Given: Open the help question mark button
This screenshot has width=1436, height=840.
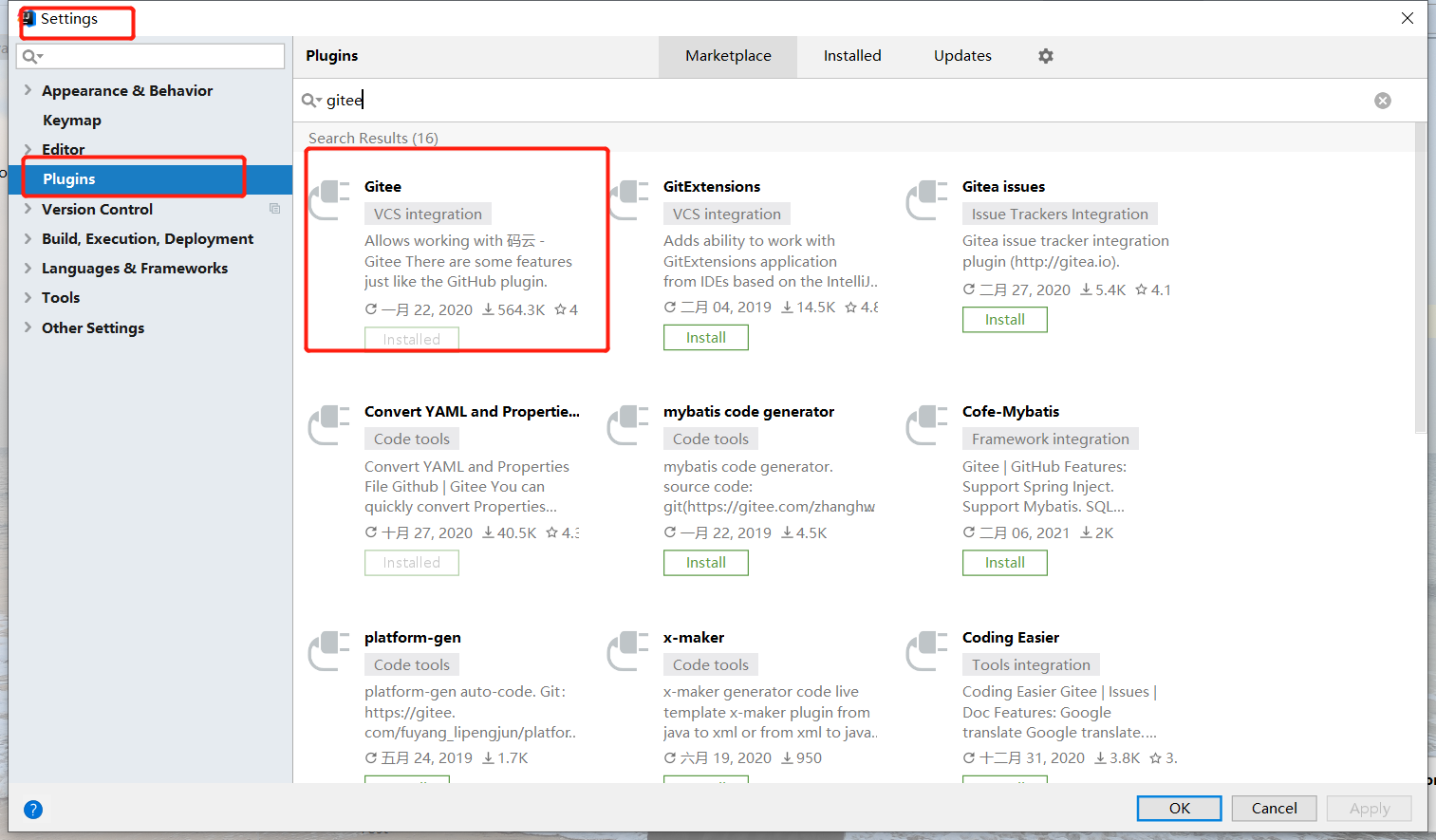Looking at the screenshot, I should 33,810.
